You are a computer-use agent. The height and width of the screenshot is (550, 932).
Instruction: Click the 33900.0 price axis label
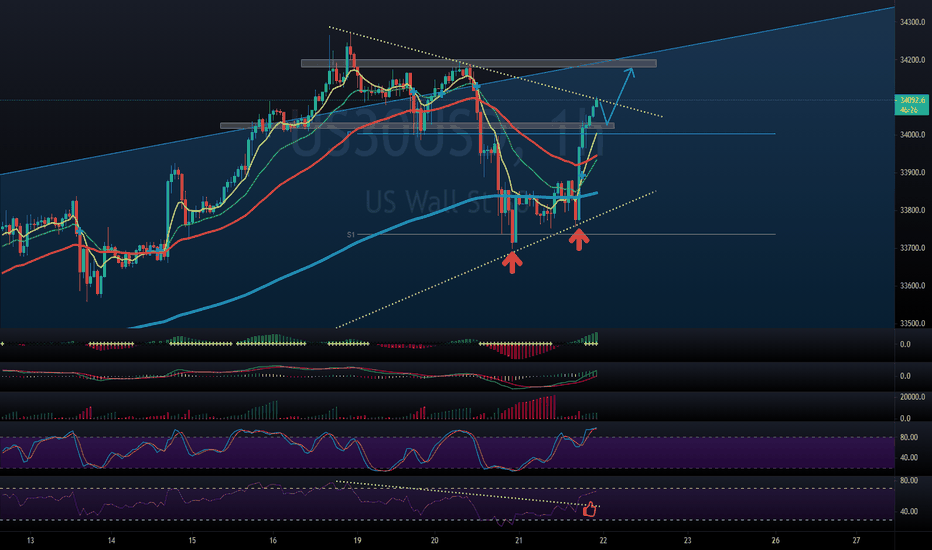(x=912, y=172)
